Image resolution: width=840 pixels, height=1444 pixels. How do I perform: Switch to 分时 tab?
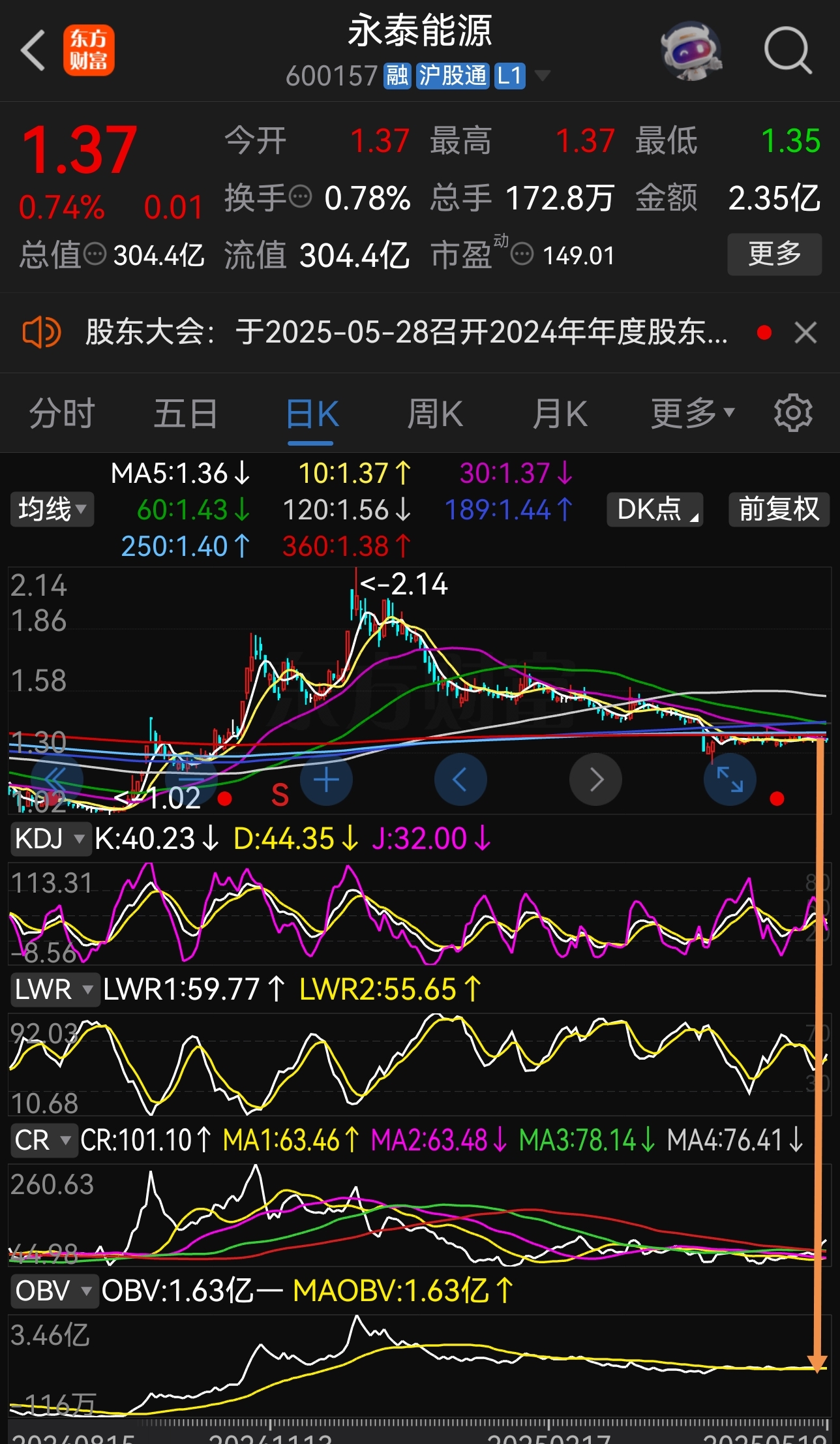(62, 414)
